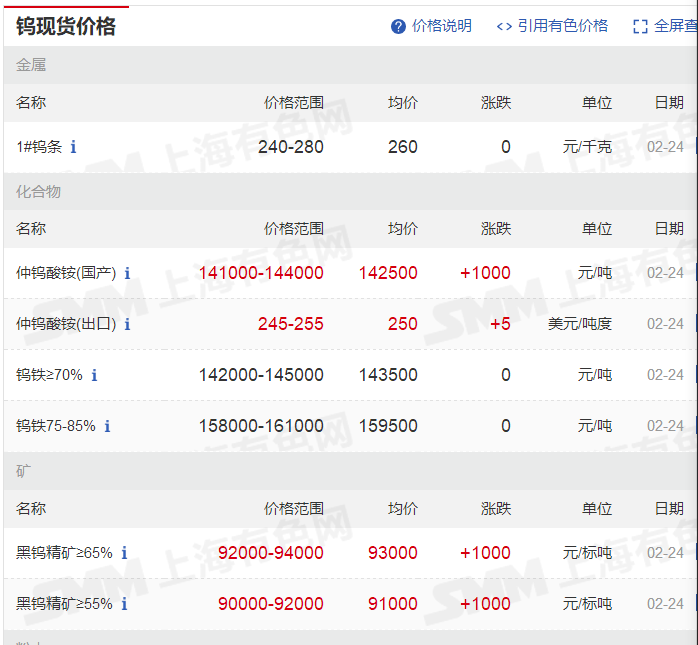Click the 美元/吨度 unit cell
Viewport: 698px width, 645px height.
click(580, 324)
